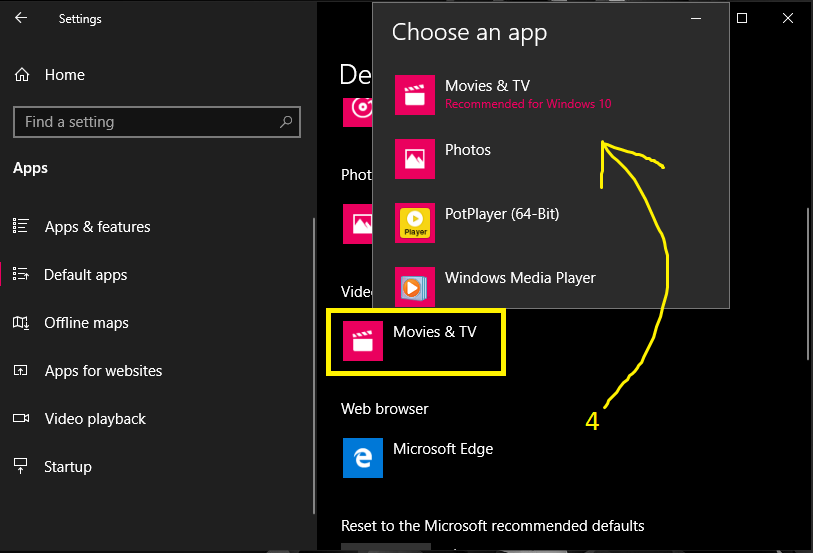Select Default apps in the sidebar
This screenshot has width=813, height=553.
coord(86,275)
